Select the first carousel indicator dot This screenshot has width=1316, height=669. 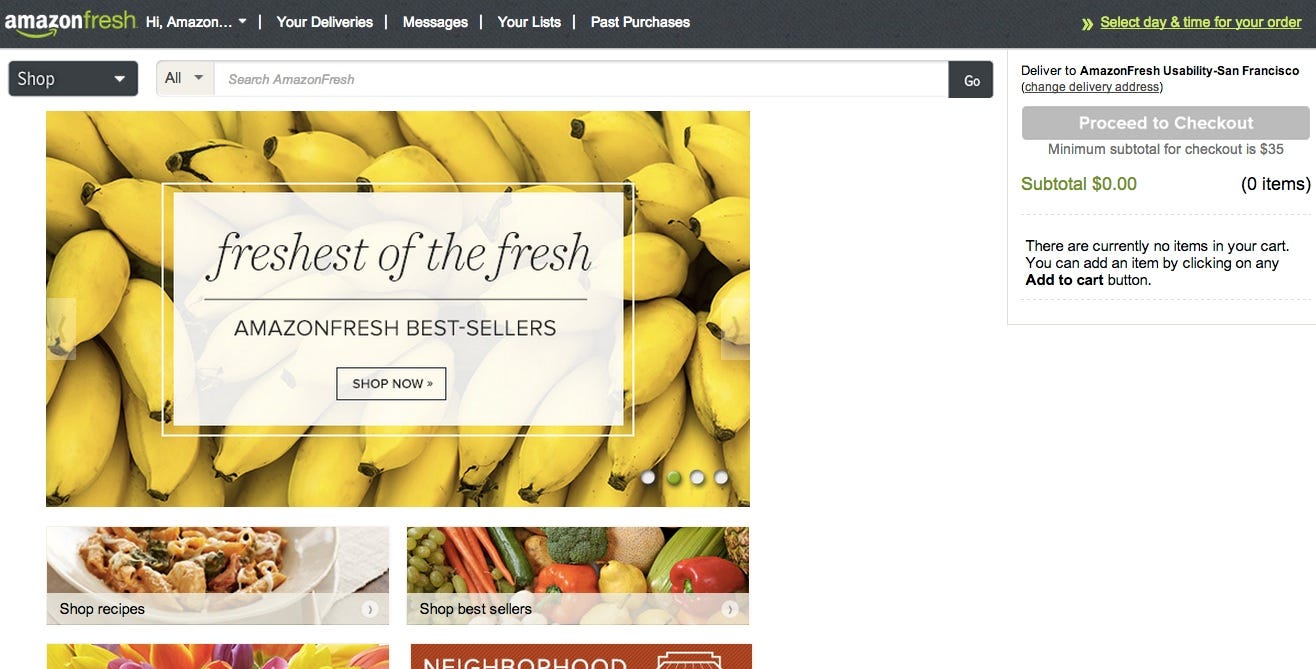point(648,477)
